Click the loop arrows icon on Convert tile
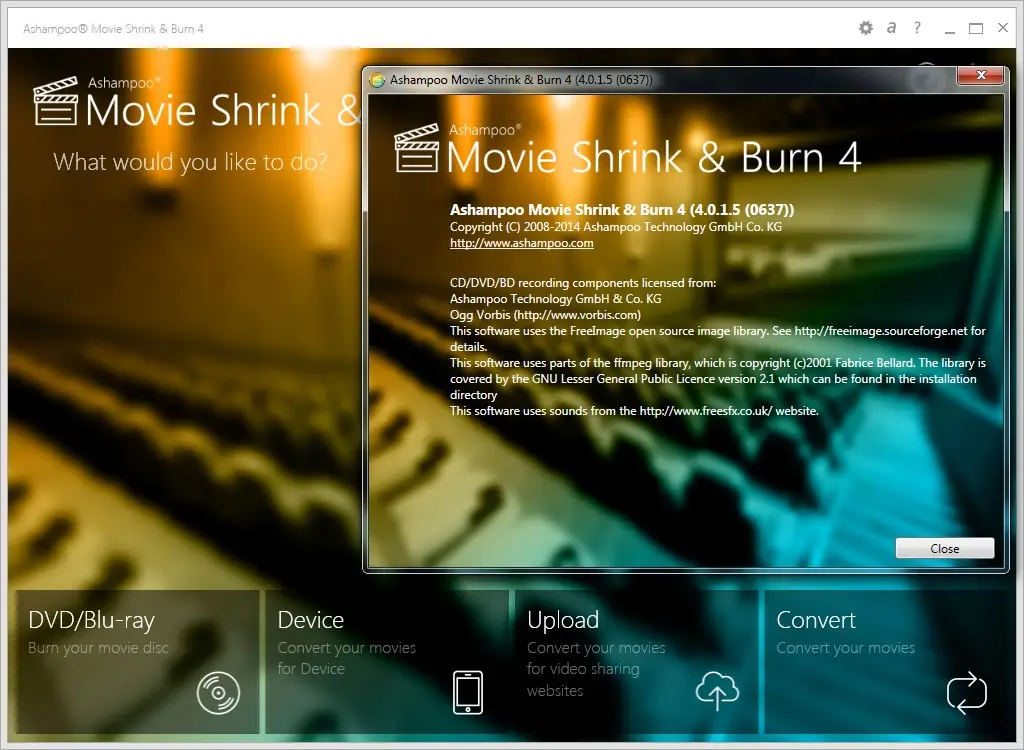Image resolution: width=1024 pixels, height=750 pixels. (x=967, y=693)
